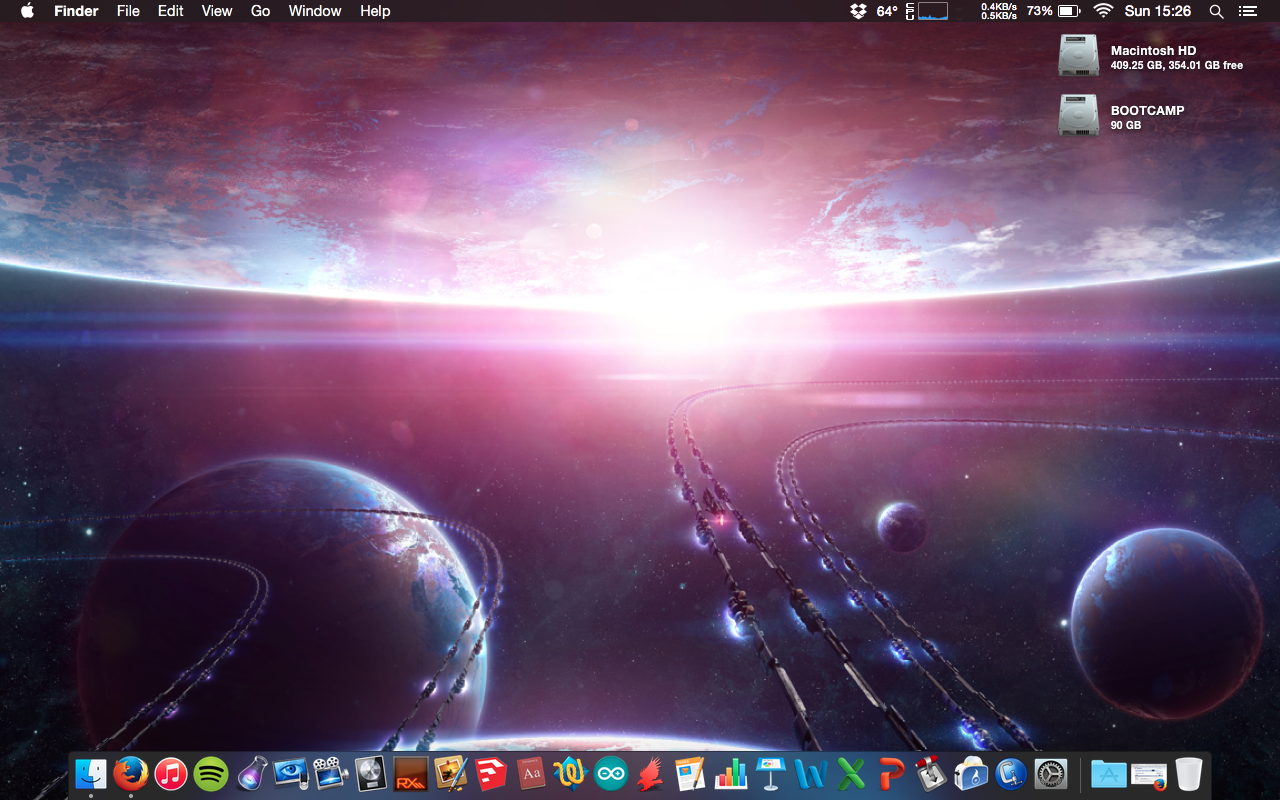1280x800 pixels.
Task: Open the View menu
Action: (x=217, y=11)
